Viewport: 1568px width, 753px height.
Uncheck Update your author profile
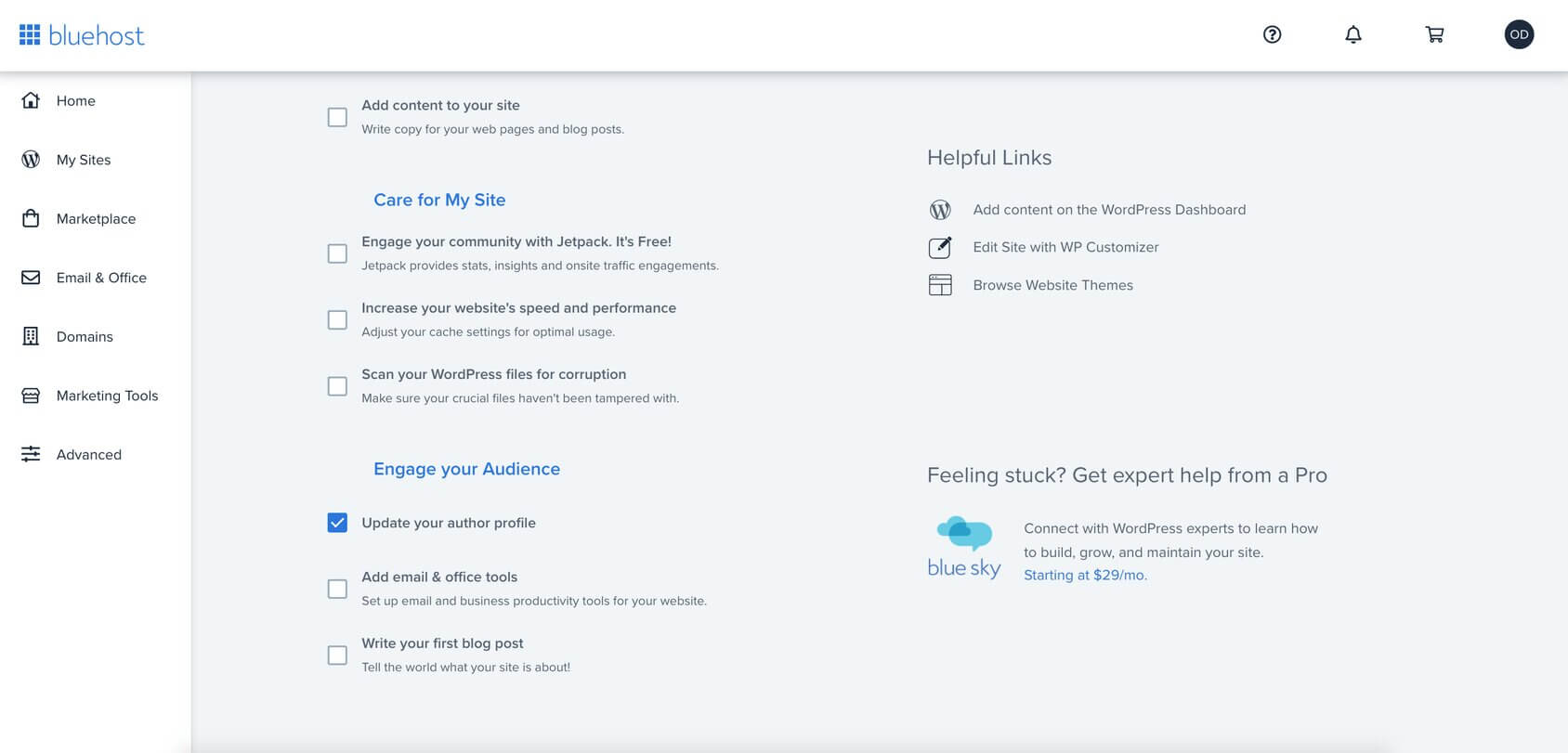click(x=337, y=523)
